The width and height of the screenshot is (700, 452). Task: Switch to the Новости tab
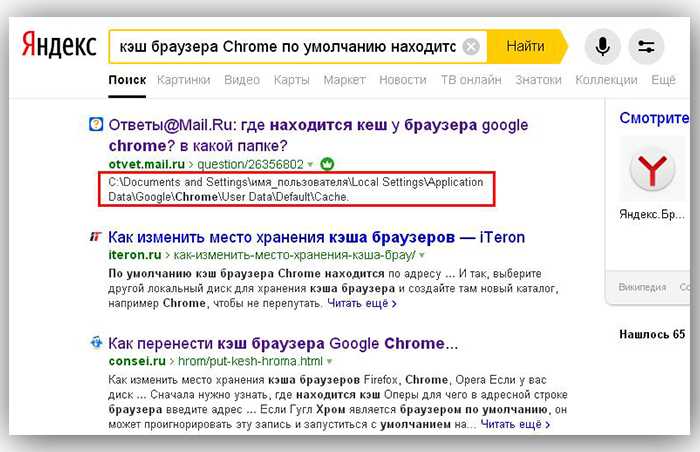click(403, 80)
